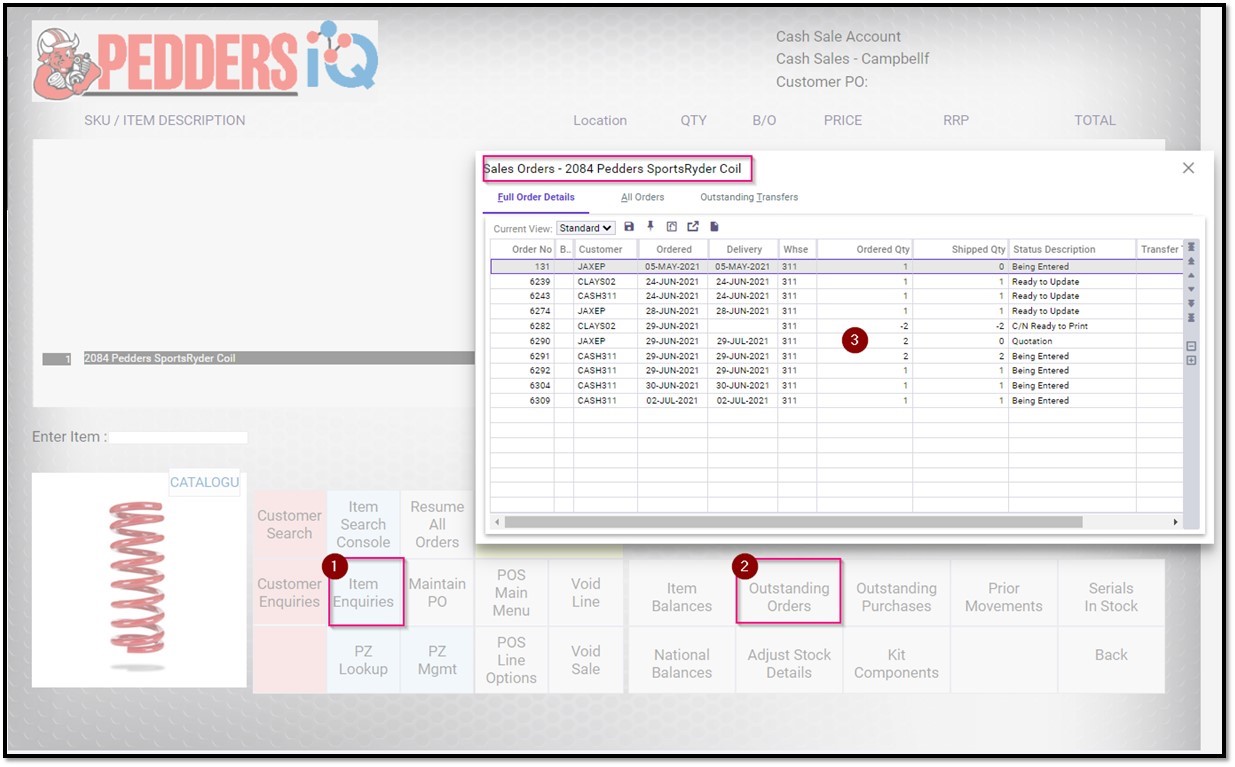Click the Void Line button
Viewport: 1235px width, 767px height.
[586, 592]
